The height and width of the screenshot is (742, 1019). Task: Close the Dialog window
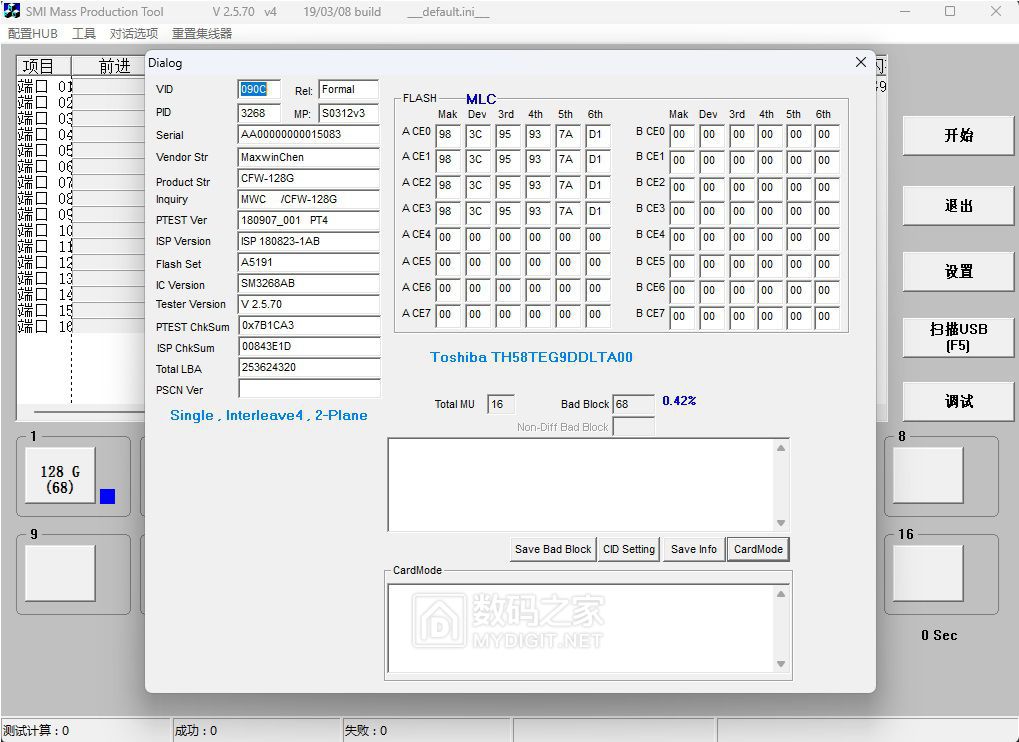[860, 62]
